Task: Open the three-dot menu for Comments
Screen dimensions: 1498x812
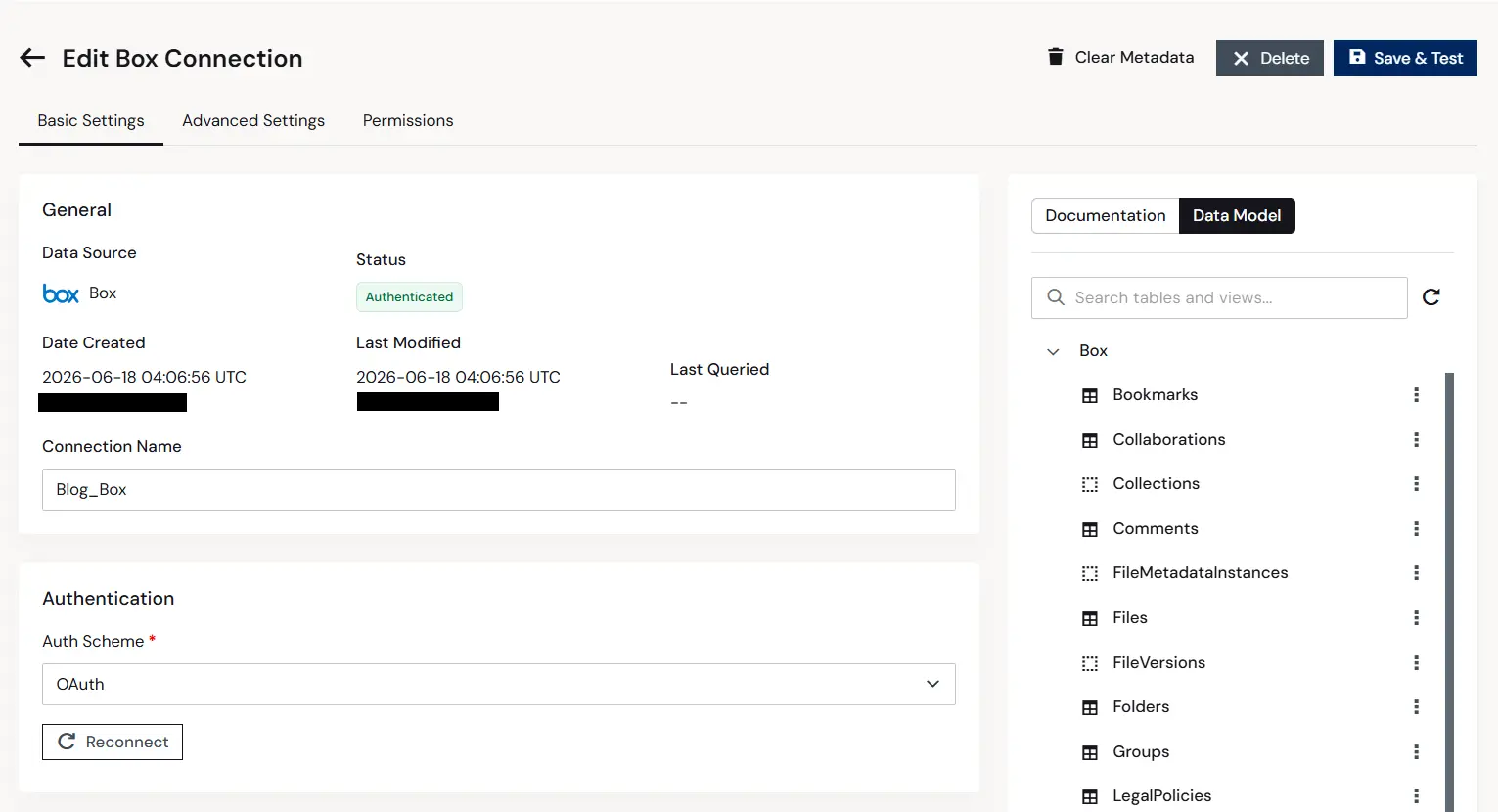Action: [1416, 529]
